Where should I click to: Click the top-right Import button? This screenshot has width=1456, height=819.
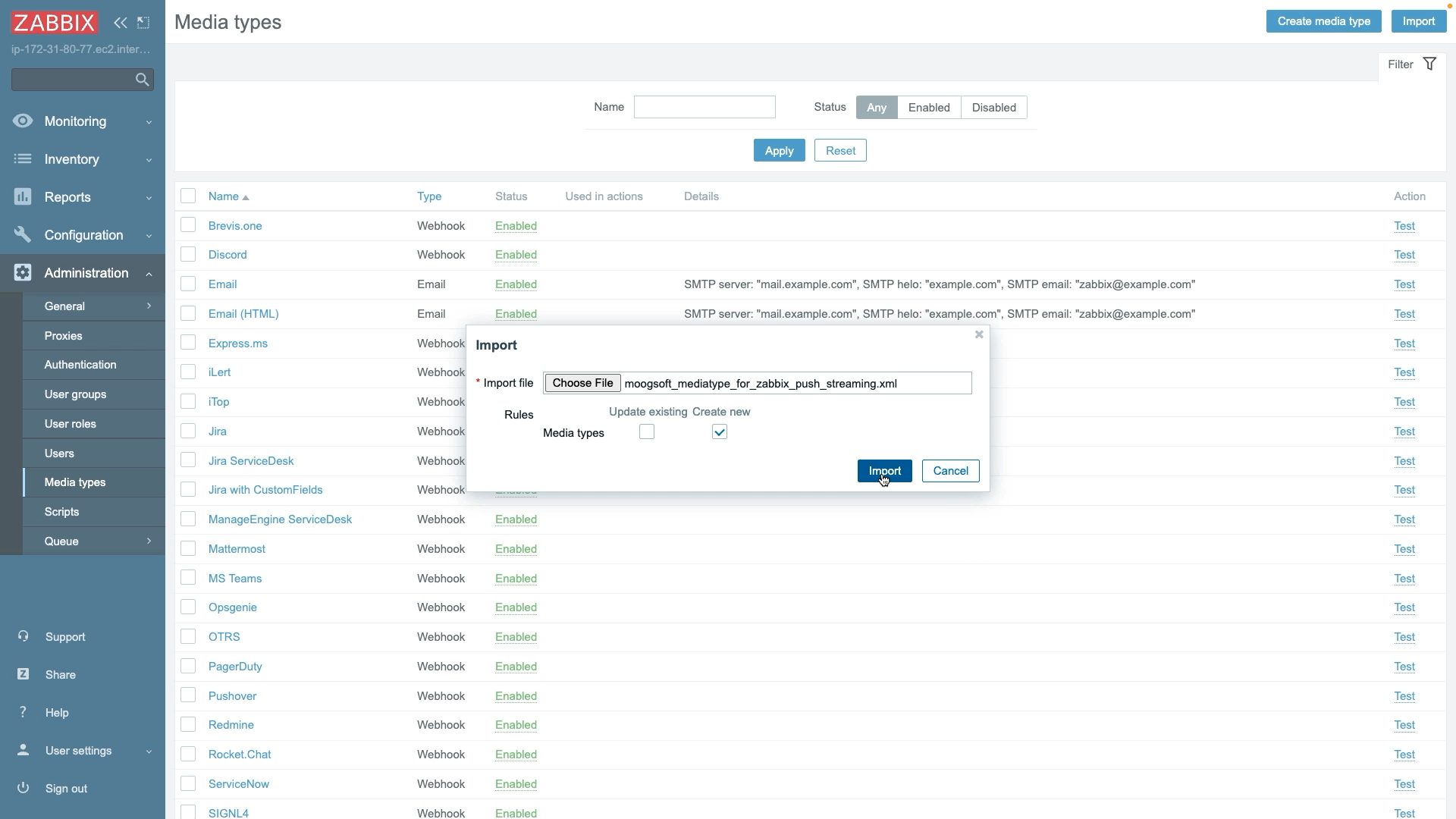1418,21
